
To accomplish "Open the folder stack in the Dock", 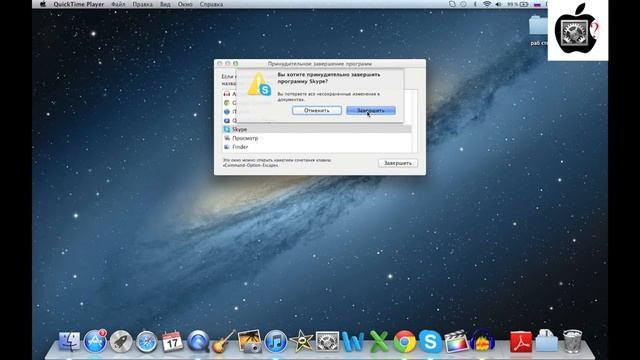I will click(547, 341).
